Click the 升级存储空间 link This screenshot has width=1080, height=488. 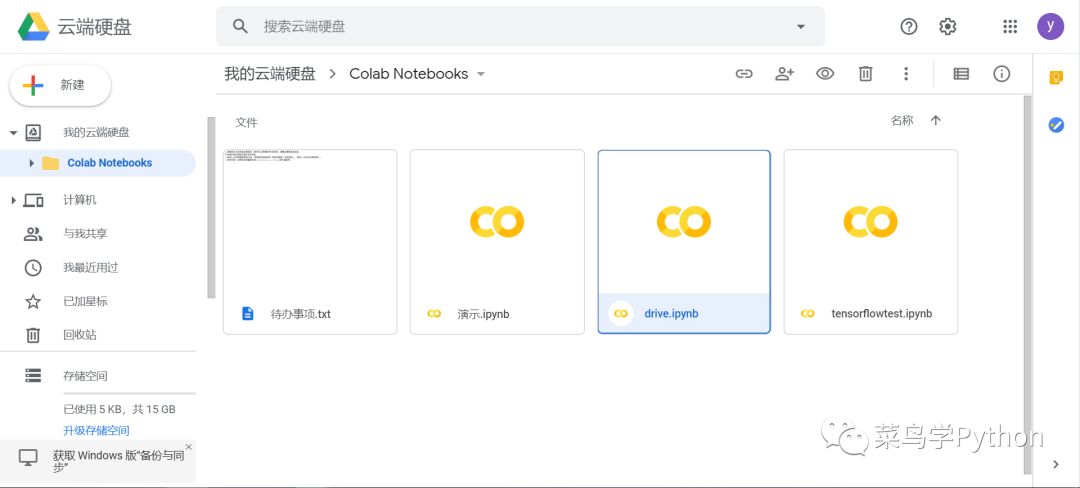pos(96,431)
